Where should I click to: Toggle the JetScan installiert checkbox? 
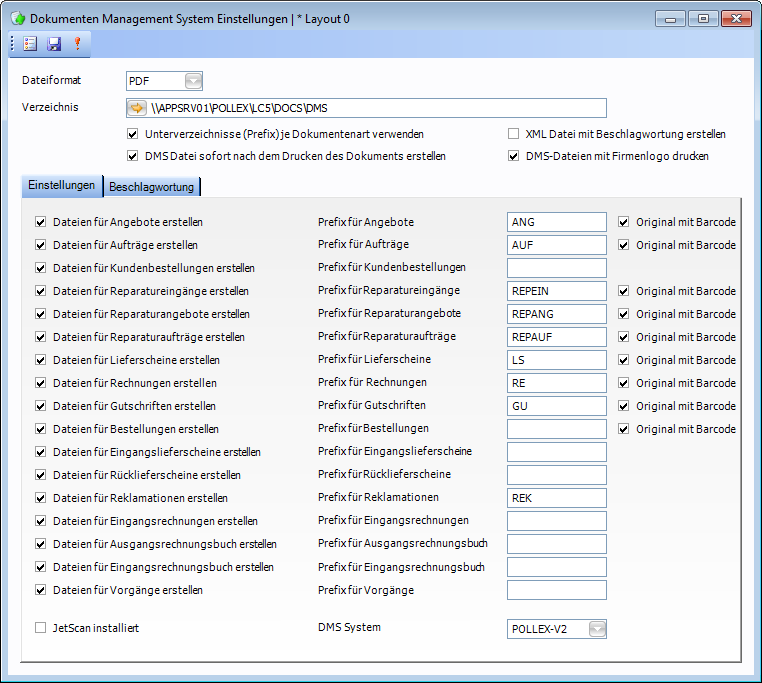[x=41, y=628]
